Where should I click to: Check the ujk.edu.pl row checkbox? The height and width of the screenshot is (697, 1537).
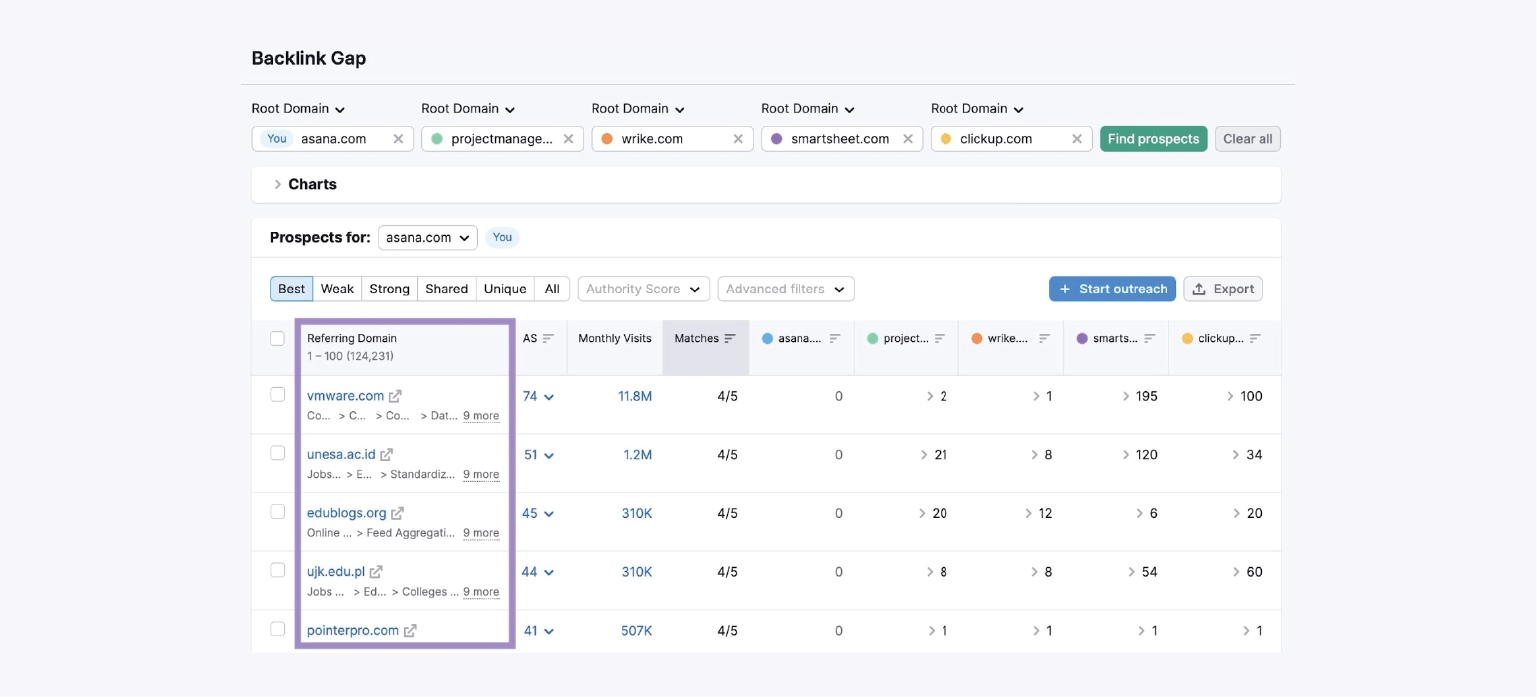tap(278, 570)
